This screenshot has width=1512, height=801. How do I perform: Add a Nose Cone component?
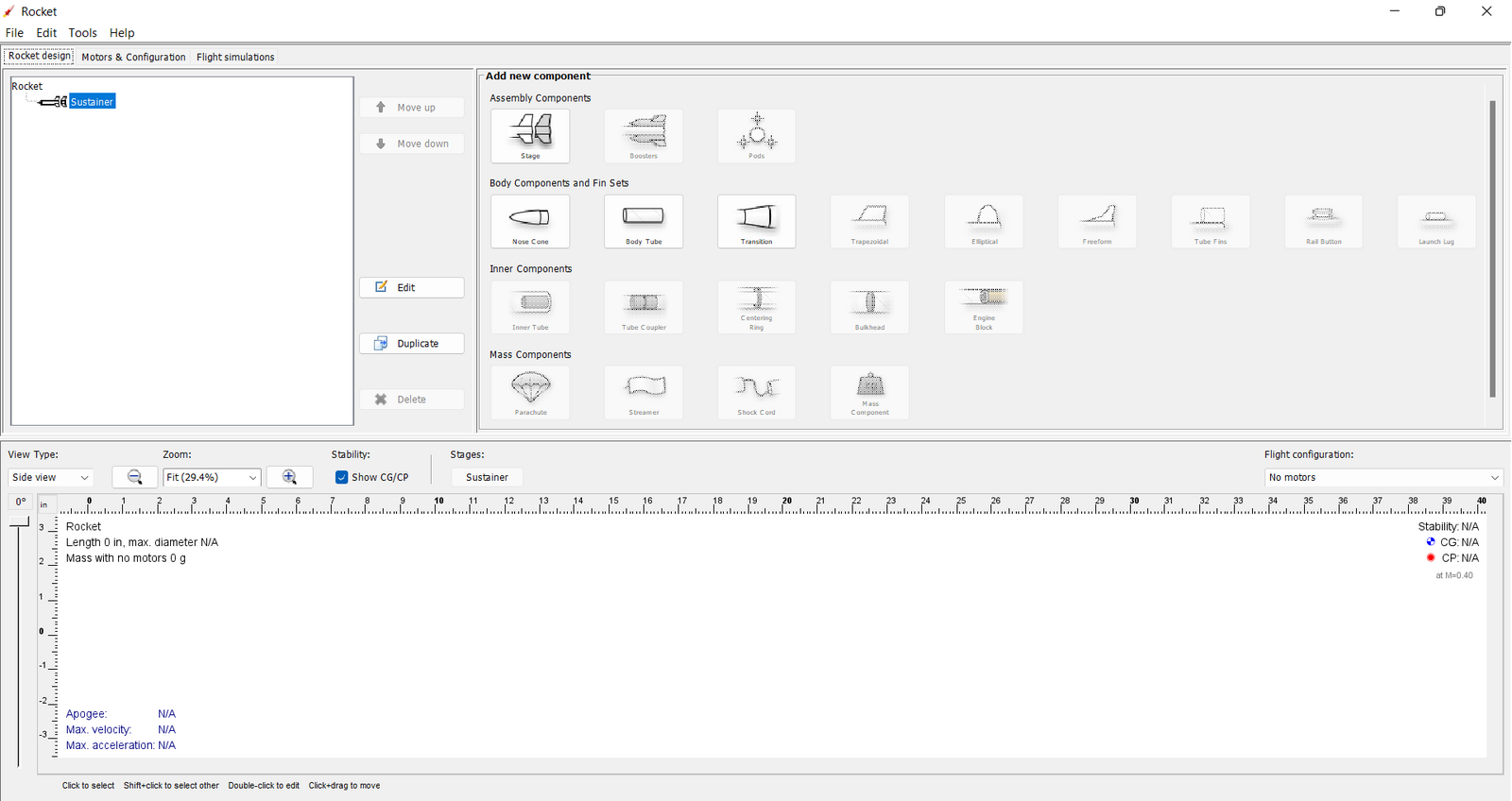tap(530, 221)
